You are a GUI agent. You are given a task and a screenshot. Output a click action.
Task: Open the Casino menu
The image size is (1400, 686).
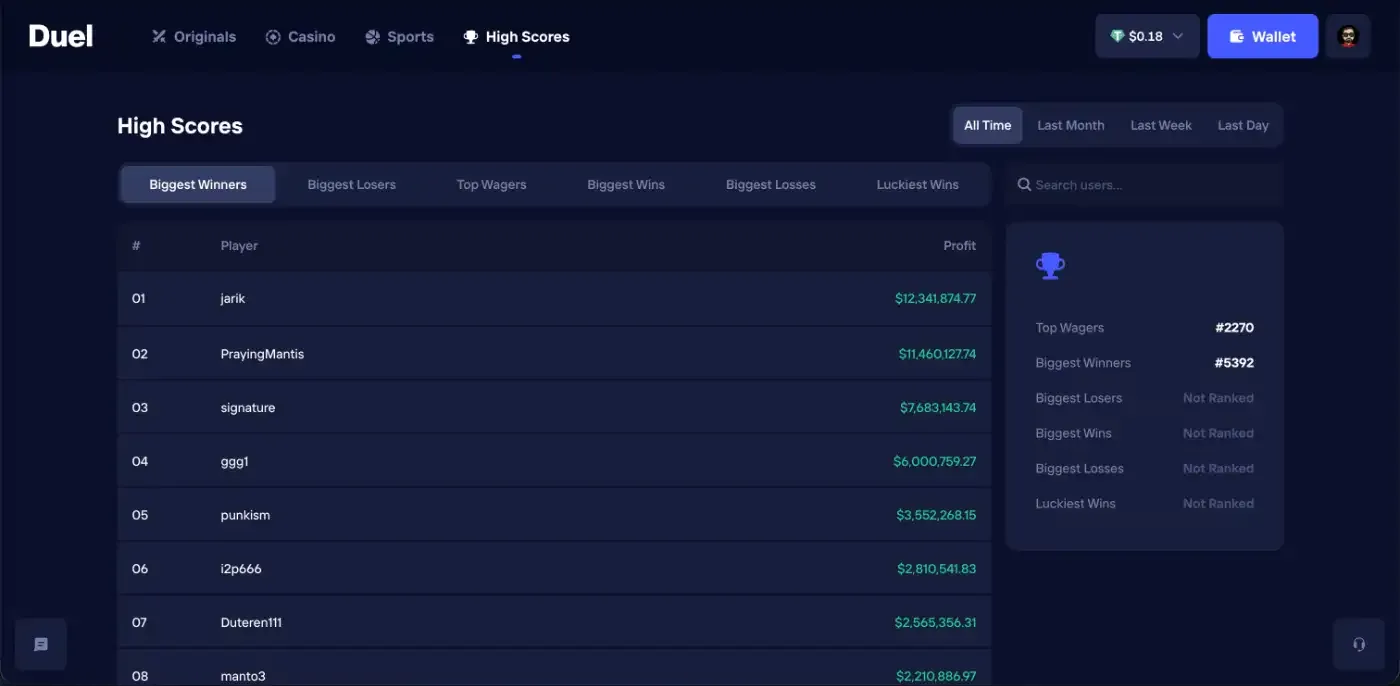tap(301, 37)
